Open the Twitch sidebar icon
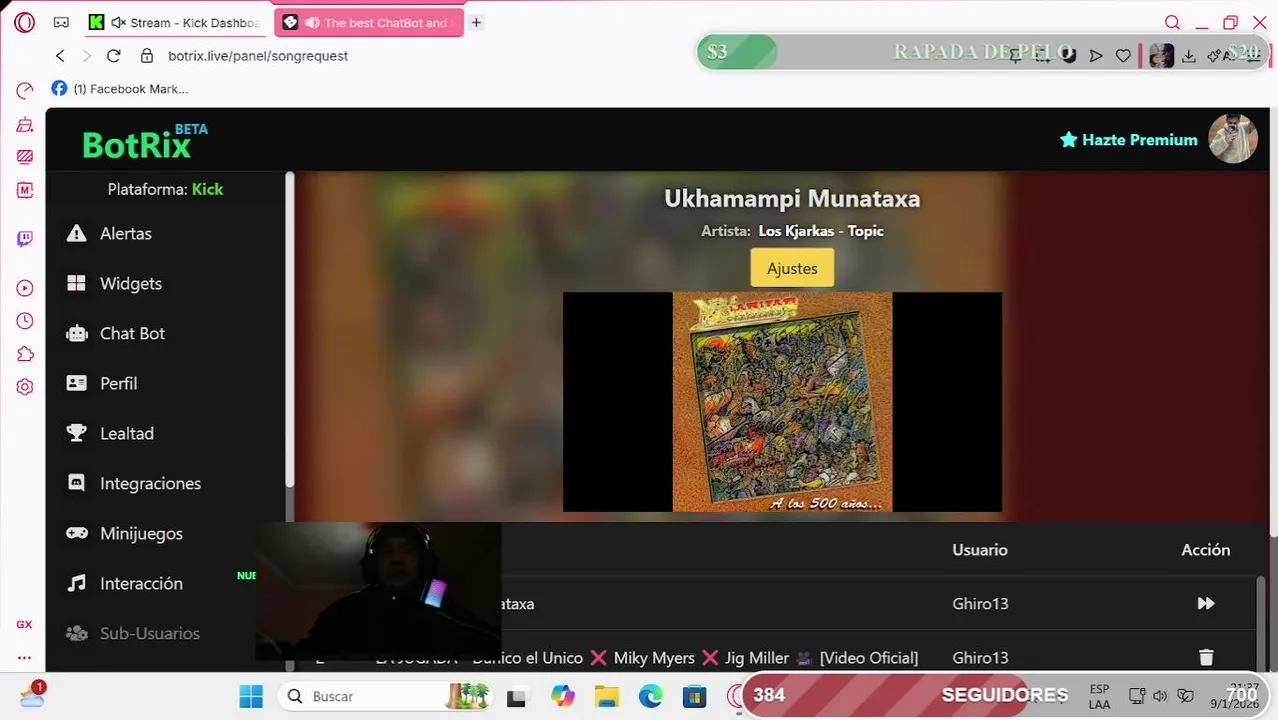The image size is (1278, 720). [25, 238]
